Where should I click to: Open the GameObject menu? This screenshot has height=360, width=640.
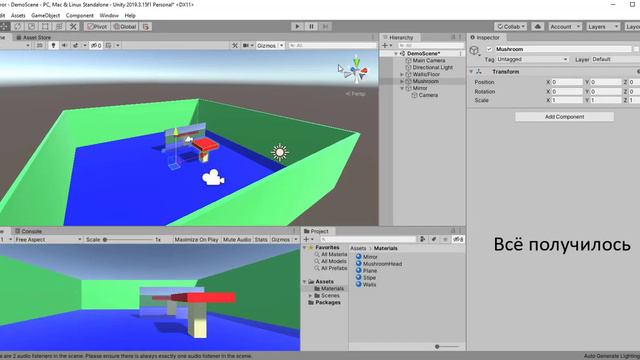(45, 16)
